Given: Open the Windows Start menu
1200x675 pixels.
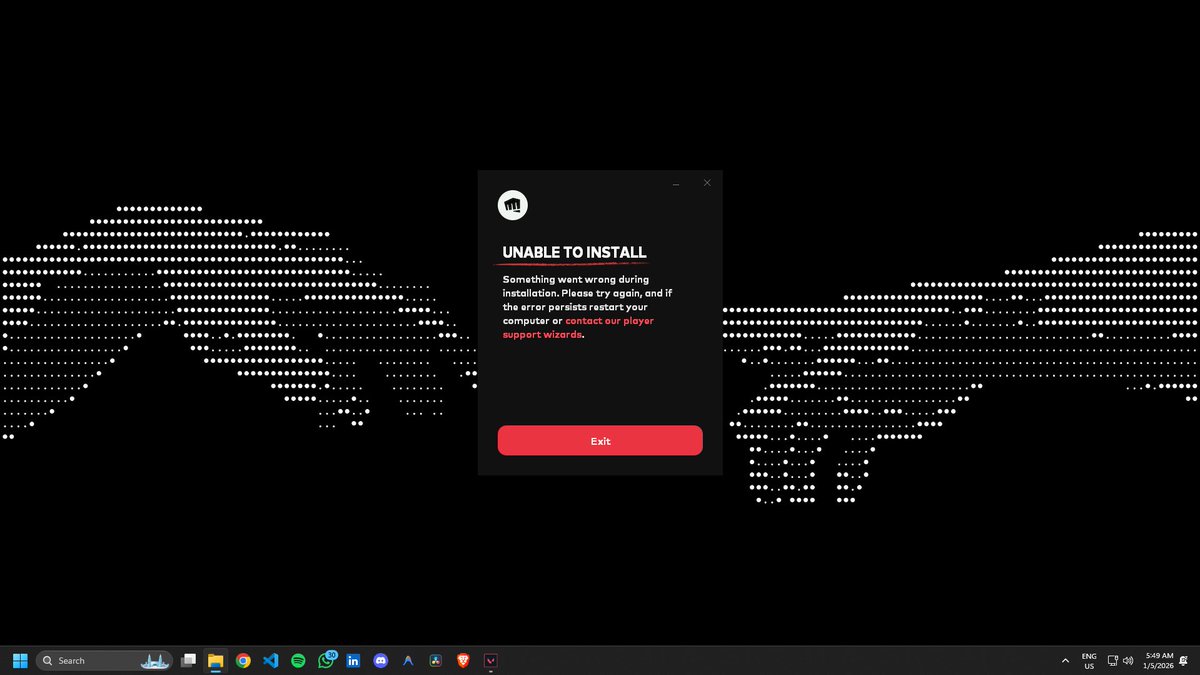Looking at the screenshot, I should coord(20,660).
